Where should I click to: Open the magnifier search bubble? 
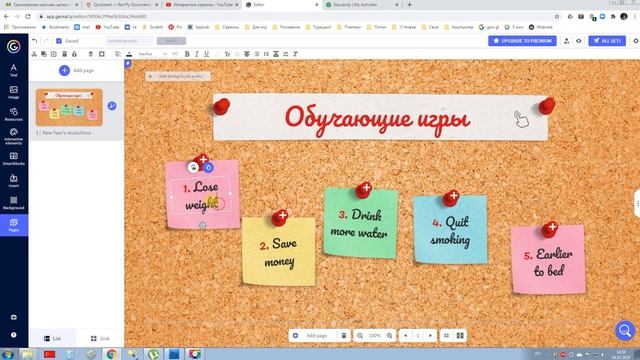pyautogui.click(x=625, y=331)
